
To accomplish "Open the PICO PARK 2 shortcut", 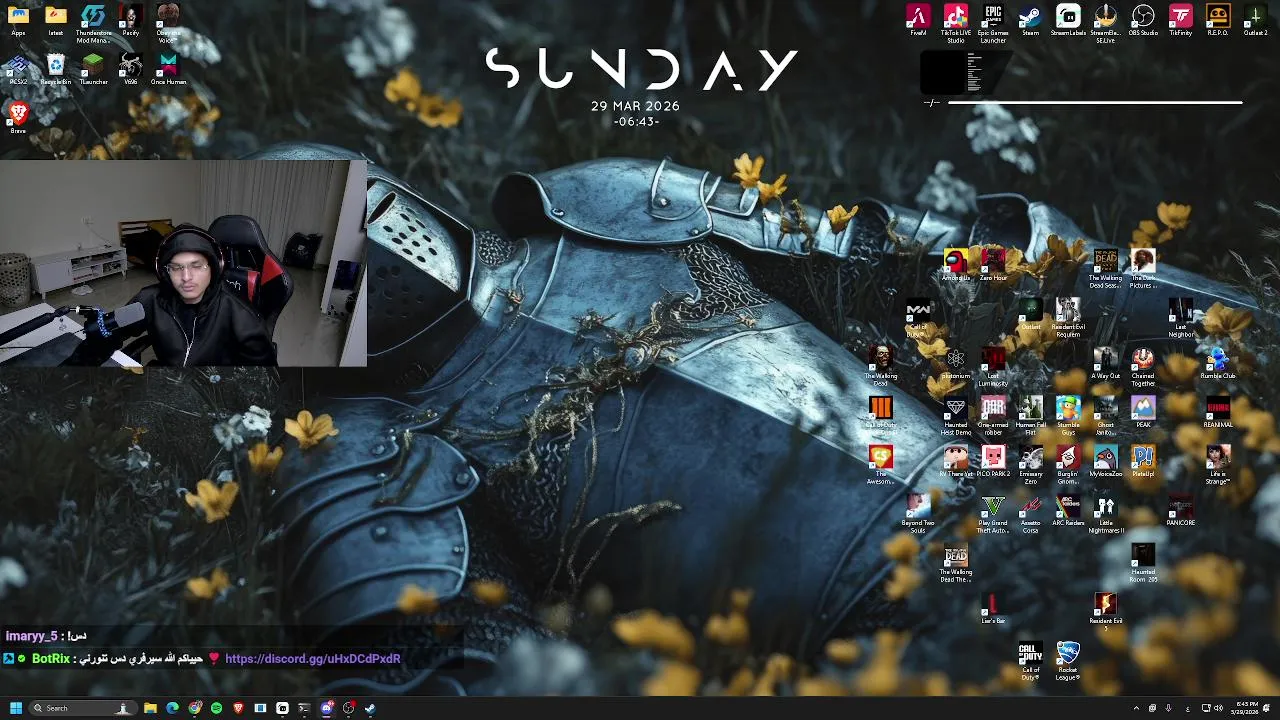I will 993,461.
